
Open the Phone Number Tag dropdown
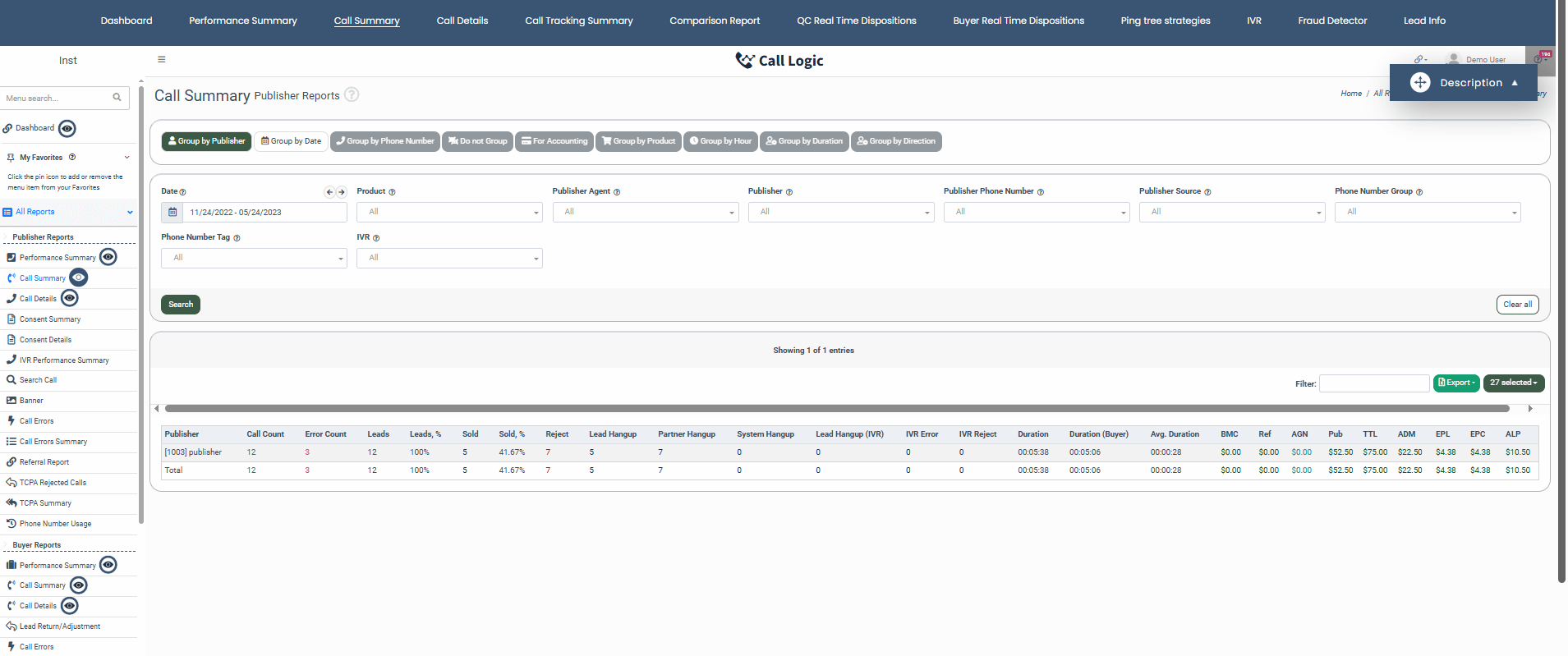pyautogui.click(x=254, y=258)
